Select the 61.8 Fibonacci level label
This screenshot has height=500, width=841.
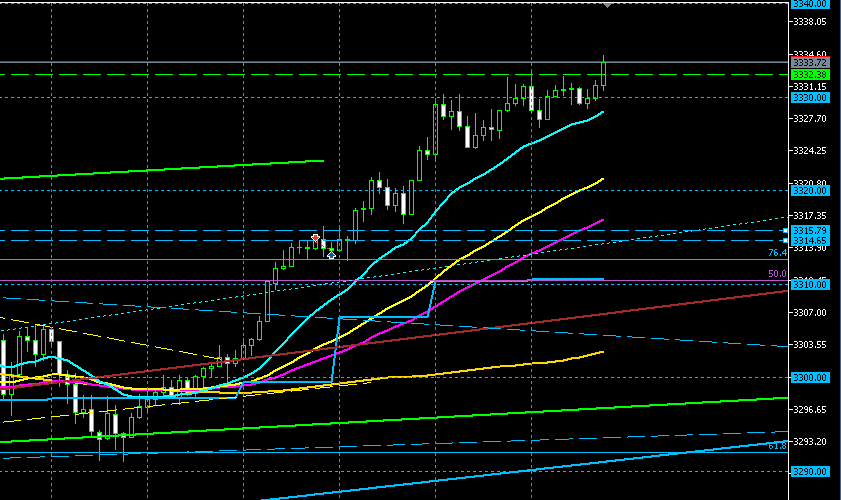(x=776, y=445)
